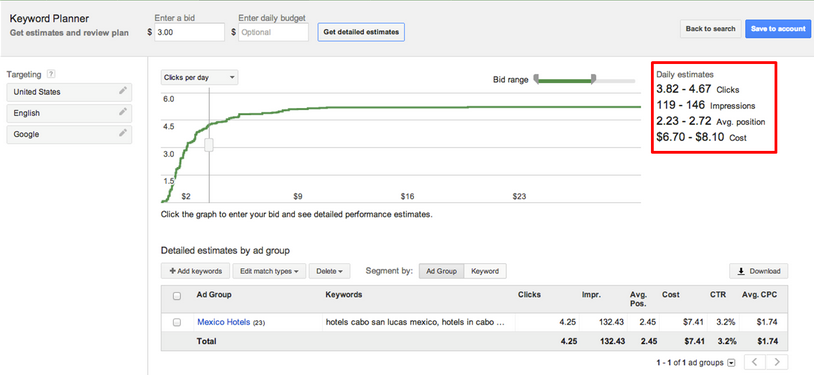Viewport: 814px width, 375px height.
Task: Click Add keywords button
Action: pos(195,271)
